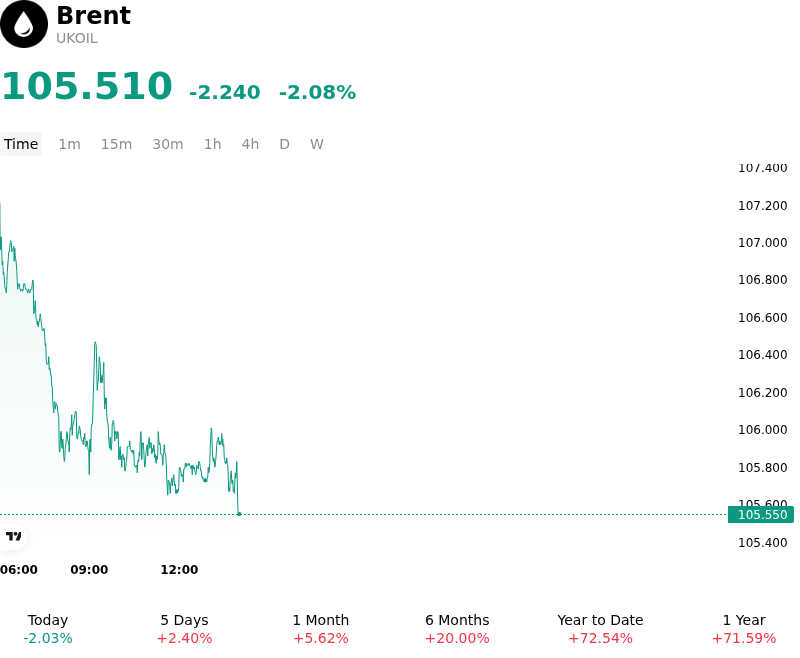Viewport: 800px width, 658px height.
Task: Switch to the 15m interval
Action: coord(116,144)
